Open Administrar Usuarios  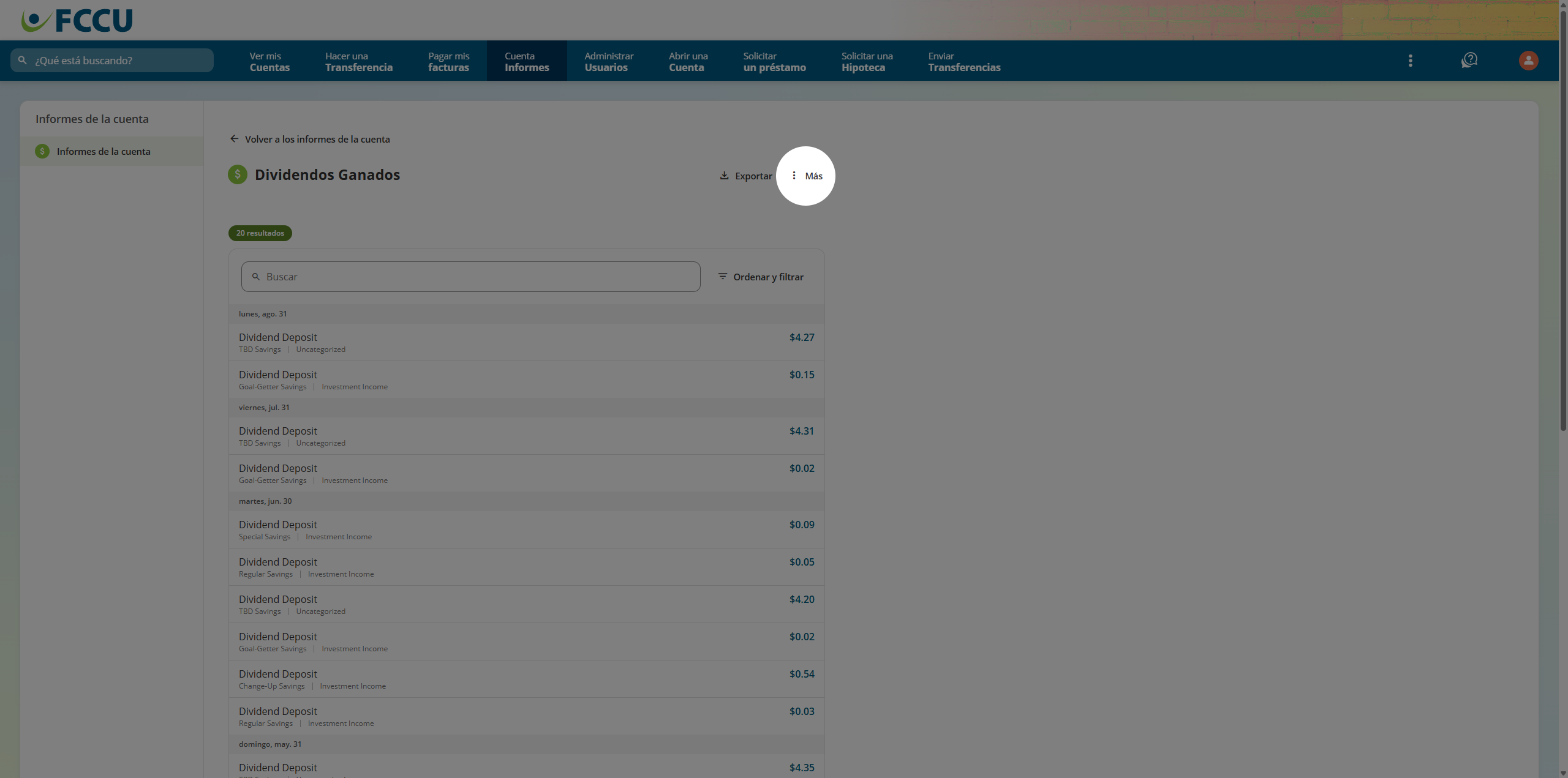[x=609, y=61]
